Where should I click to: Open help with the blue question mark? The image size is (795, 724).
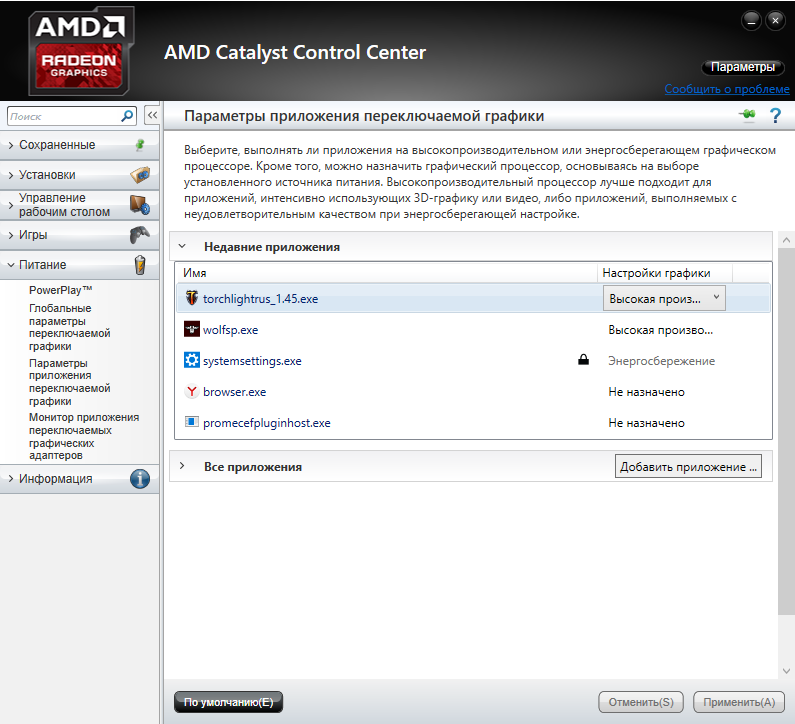(775, 116)
